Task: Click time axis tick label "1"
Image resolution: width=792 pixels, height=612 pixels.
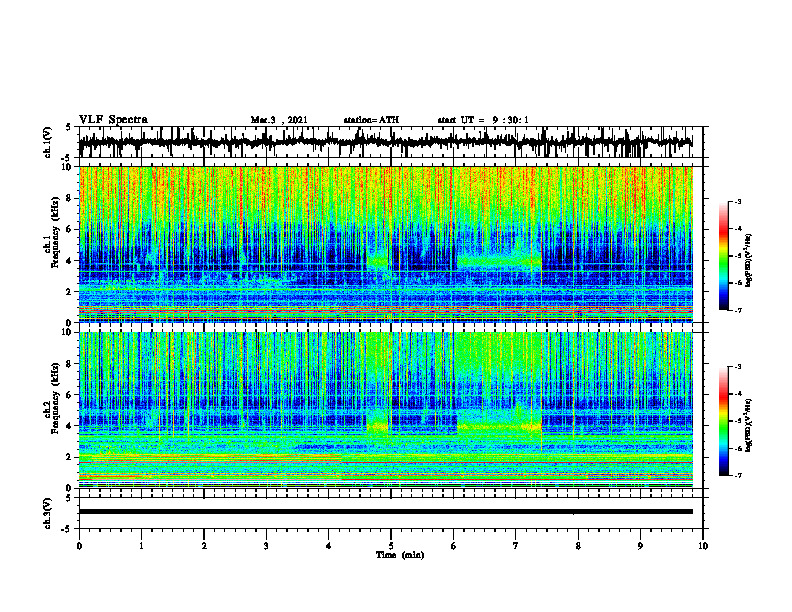Action: click(x=141, y=546)
